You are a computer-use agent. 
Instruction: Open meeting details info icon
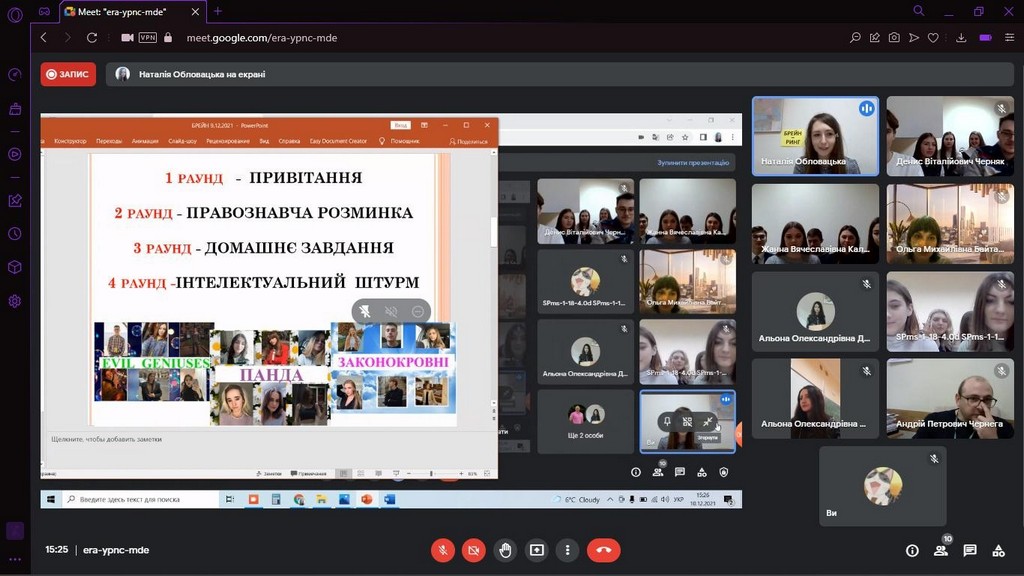pyautogui.click(x=912, y=550)
